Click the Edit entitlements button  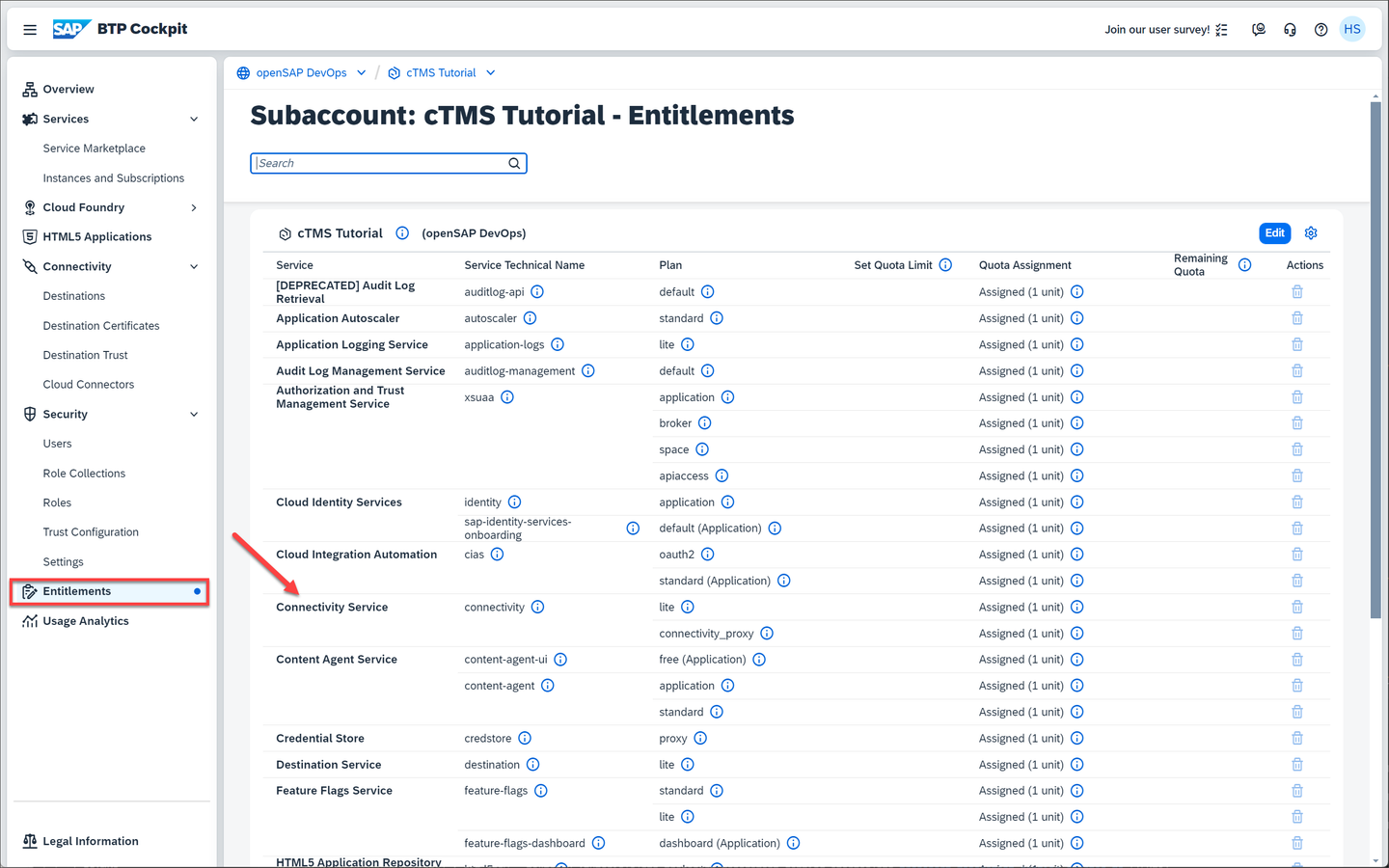(1274, 233)
